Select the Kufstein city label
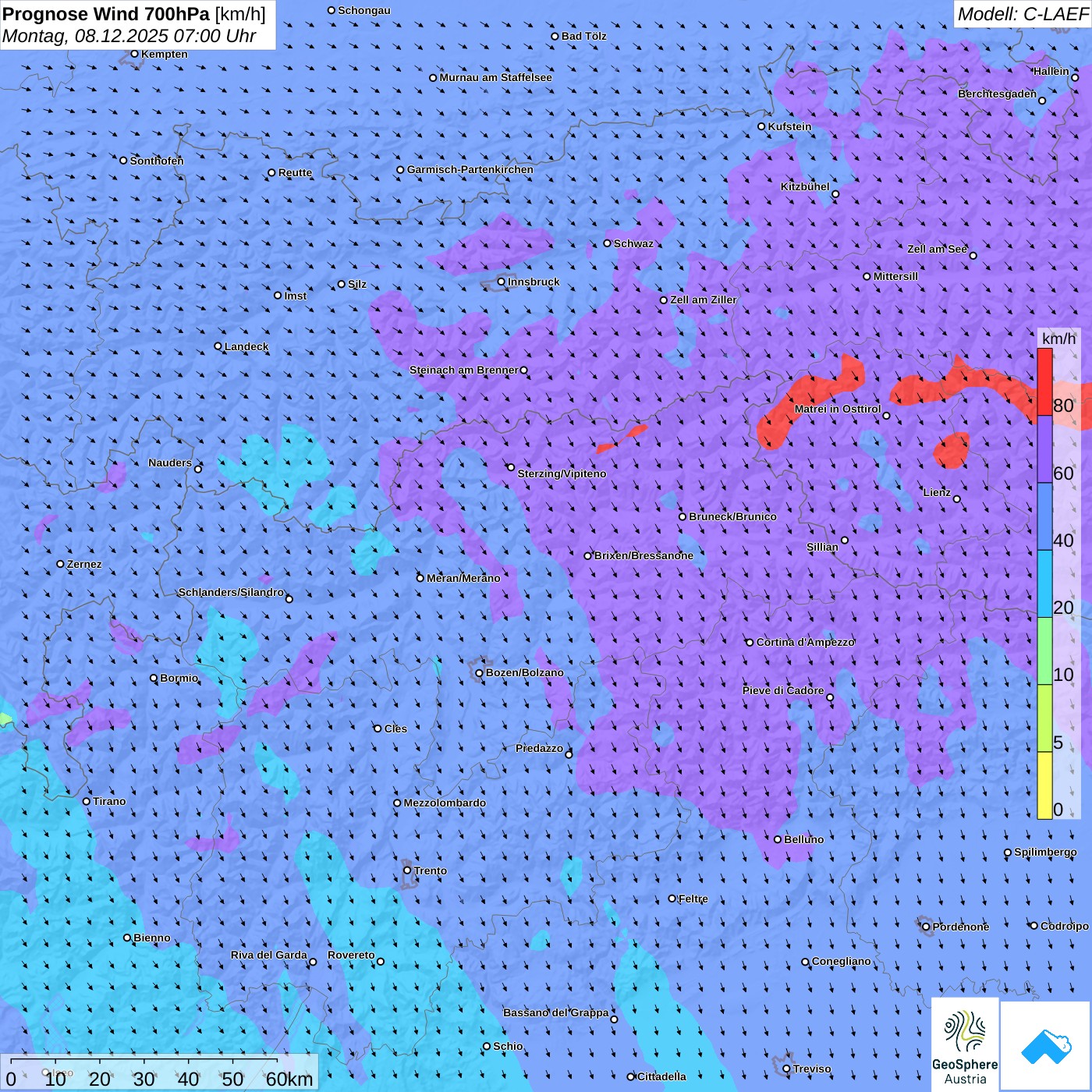The height and width of the screenshot is (1092, 1092). pyautogui.click(x=789, y=126)
